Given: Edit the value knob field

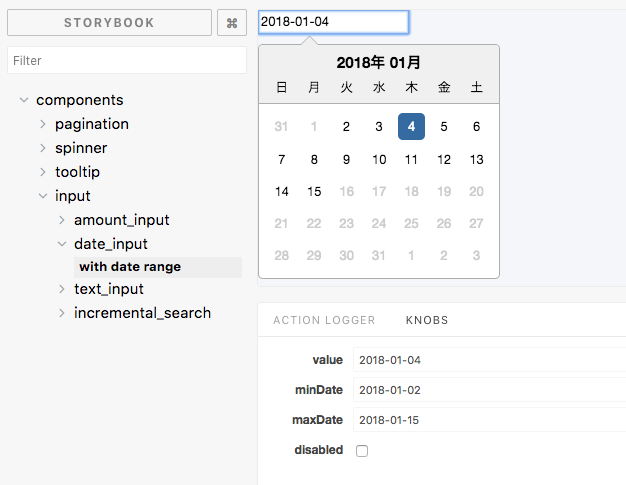Looking at the screenshot, I should pos(489,360).
